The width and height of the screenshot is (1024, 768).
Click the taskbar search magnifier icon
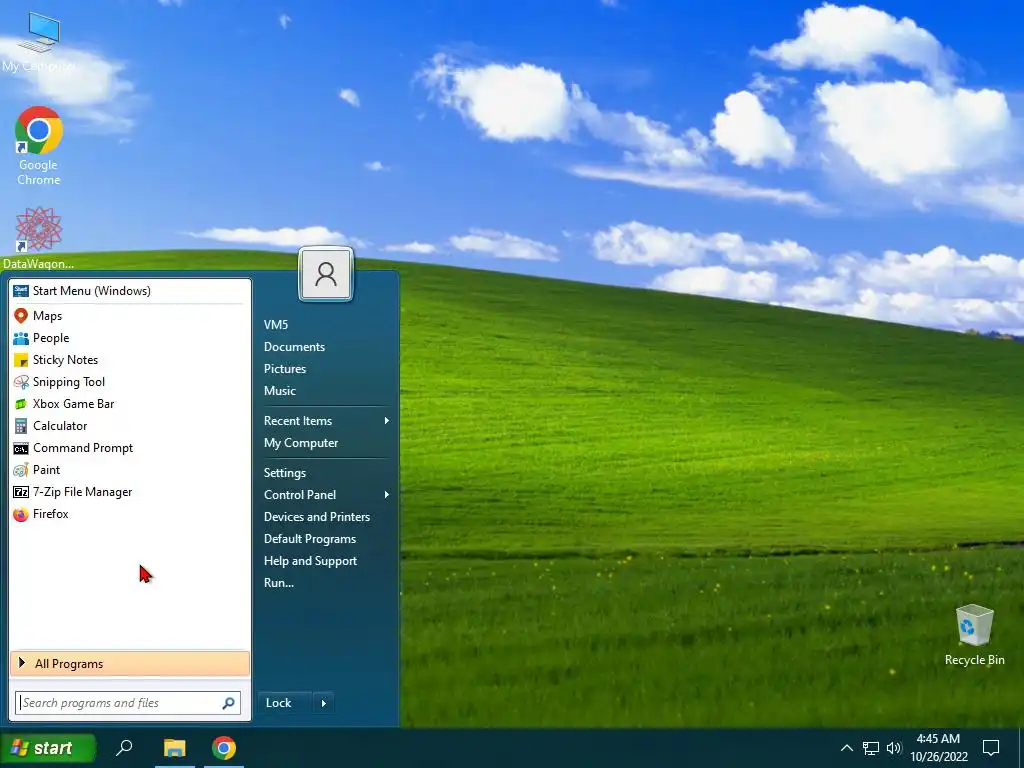pyautogui.click(x=124, y=748)
